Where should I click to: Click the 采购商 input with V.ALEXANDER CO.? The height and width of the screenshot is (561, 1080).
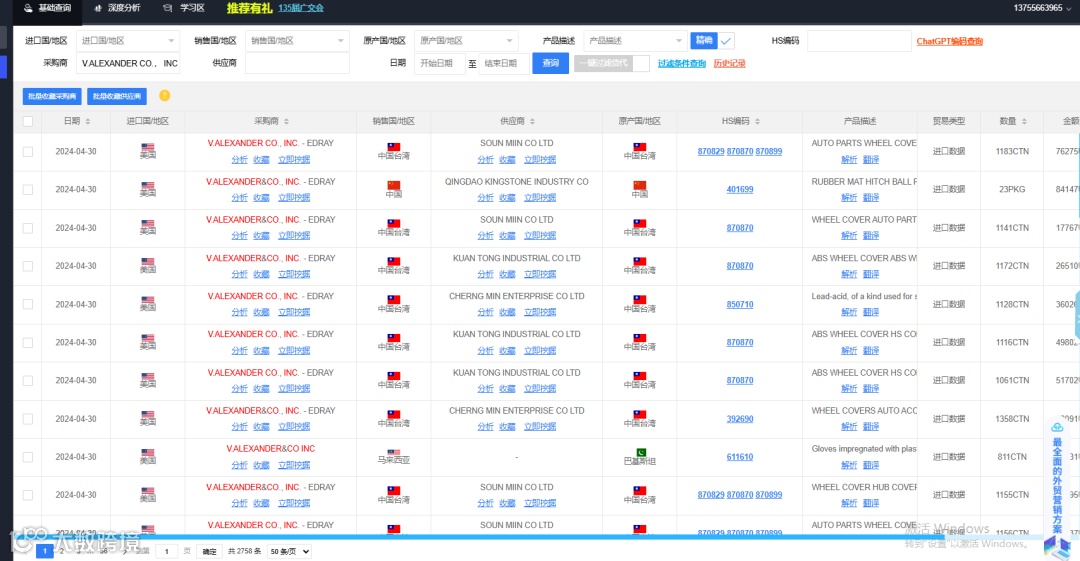point(127,63)
